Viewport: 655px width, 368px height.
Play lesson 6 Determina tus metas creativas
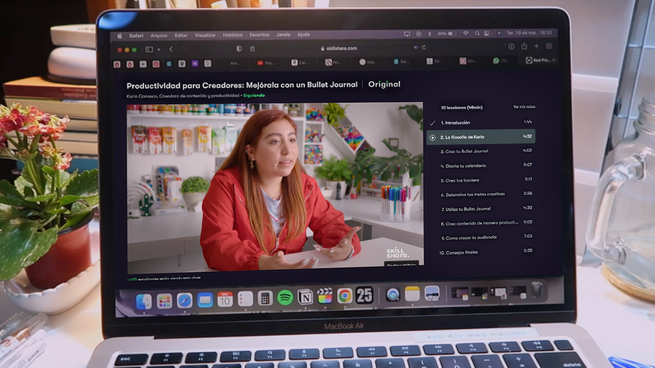pos(481,195)
